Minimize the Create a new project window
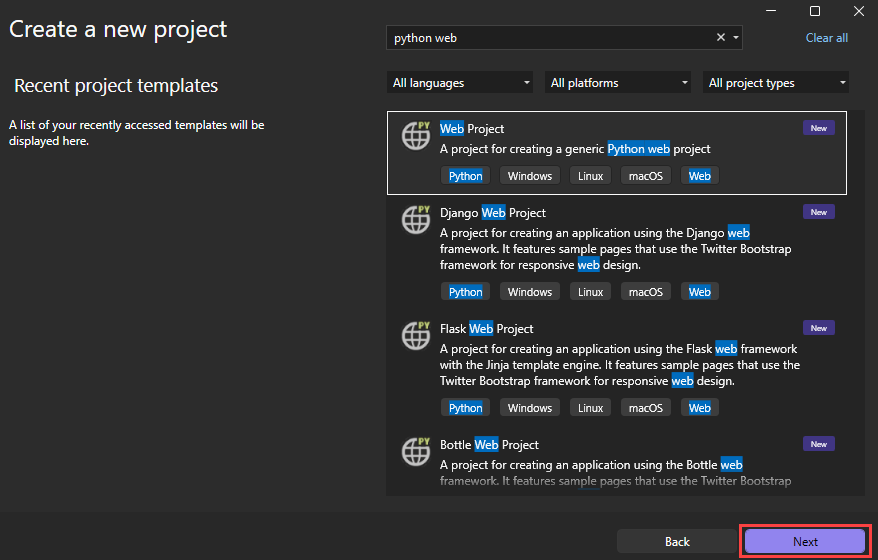The height and width of the screenshot is (560, 878). [771, 11]
